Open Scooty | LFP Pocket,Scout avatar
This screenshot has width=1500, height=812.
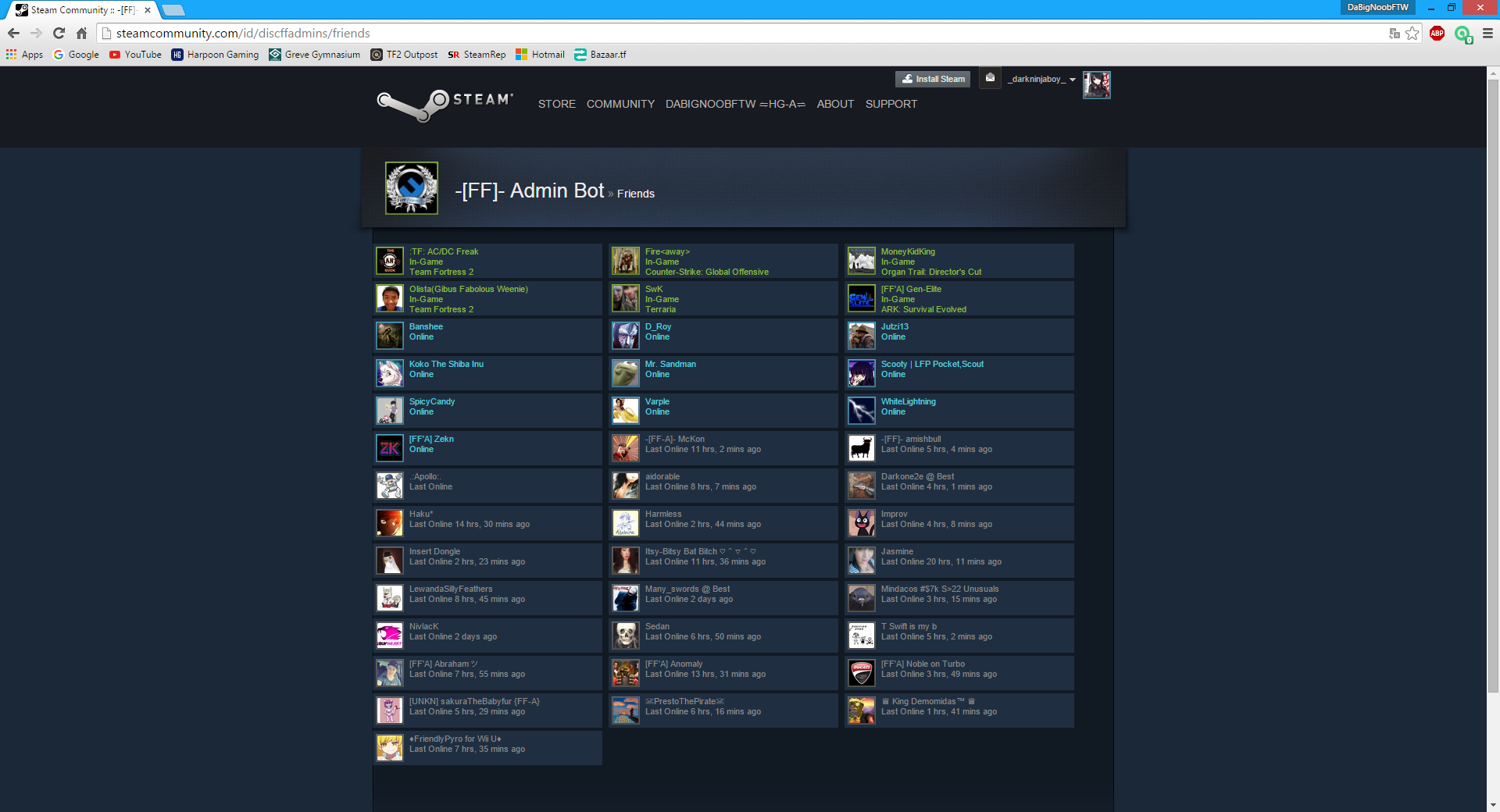click(862, 373)
